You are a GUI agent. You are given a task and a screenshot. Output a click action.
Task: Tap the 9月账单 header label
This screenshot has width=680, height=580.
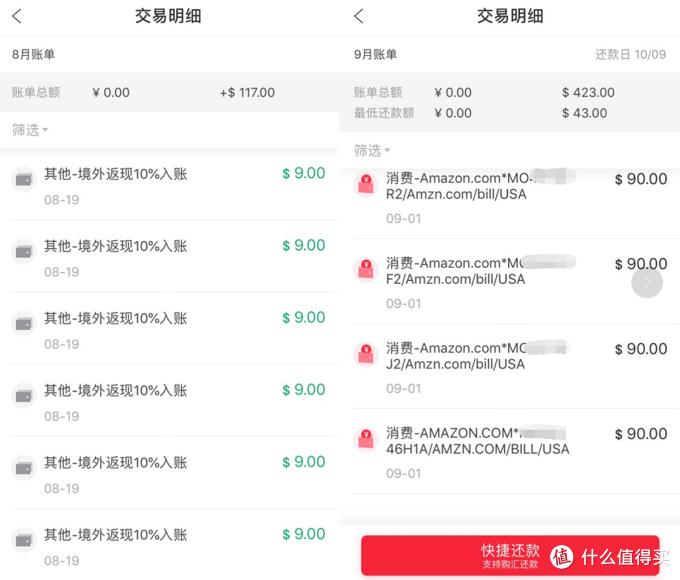[375, 55]
